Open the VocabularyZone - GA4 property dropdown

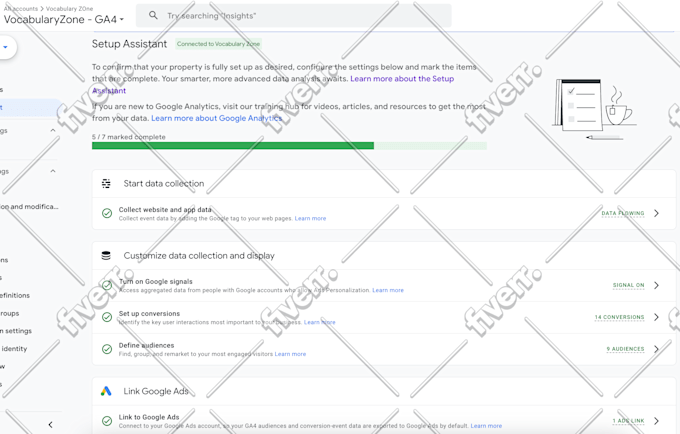pos(64,20)
